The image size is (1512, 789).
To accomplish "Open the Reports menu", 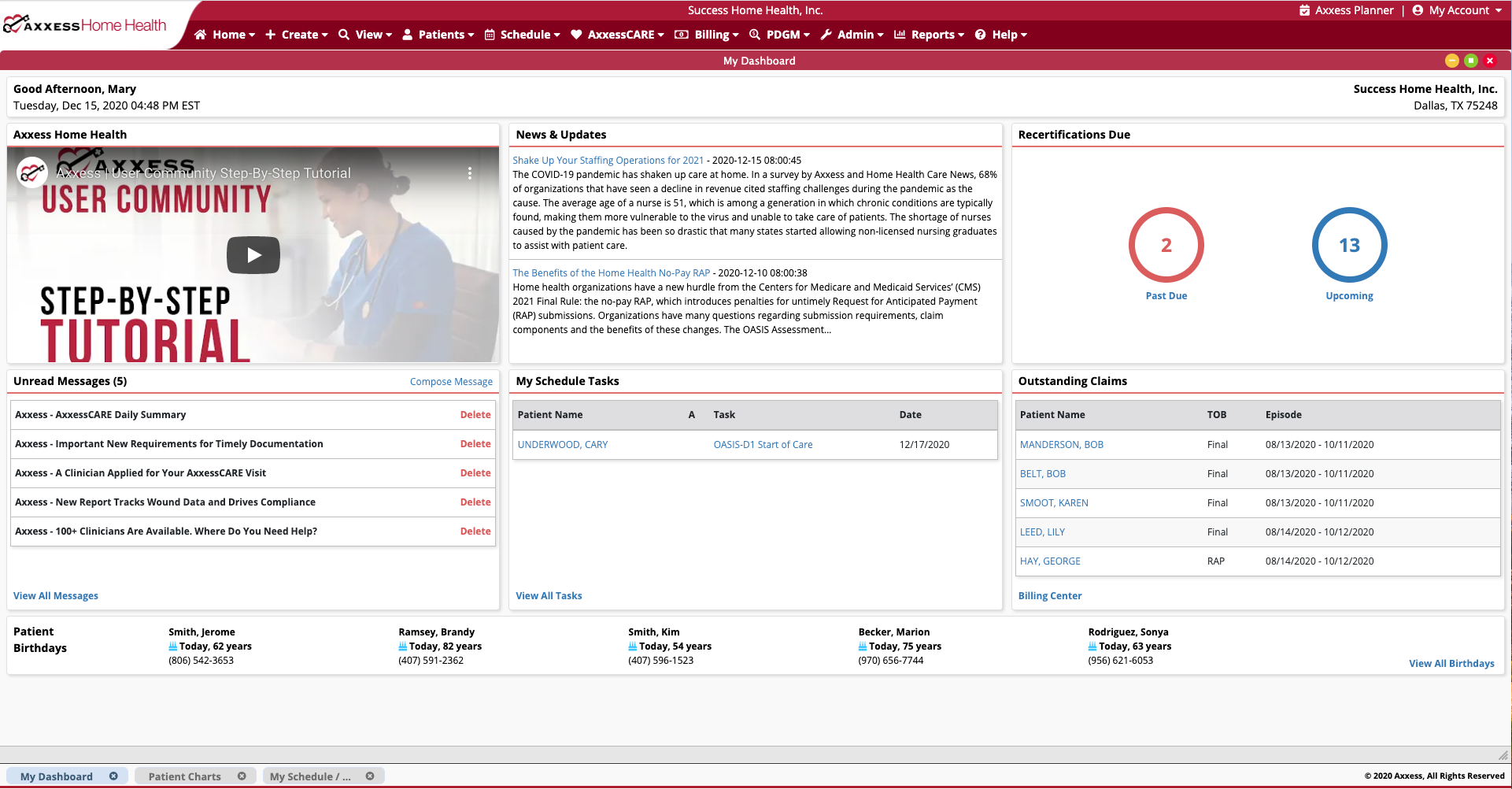I will [929, 35].
